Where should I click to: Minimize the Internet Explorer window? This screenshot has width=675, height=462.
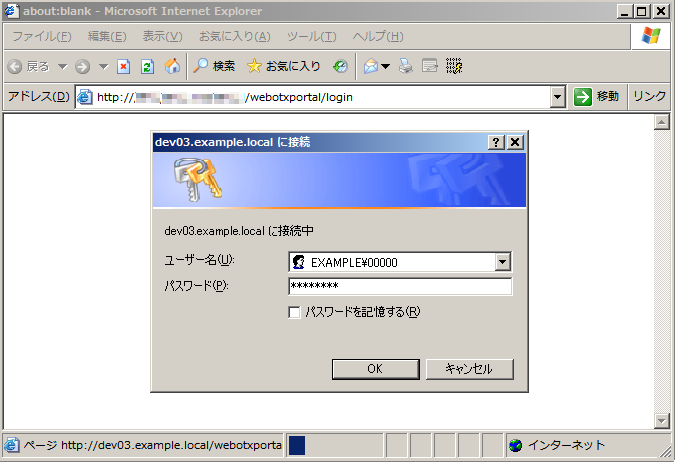624,11
